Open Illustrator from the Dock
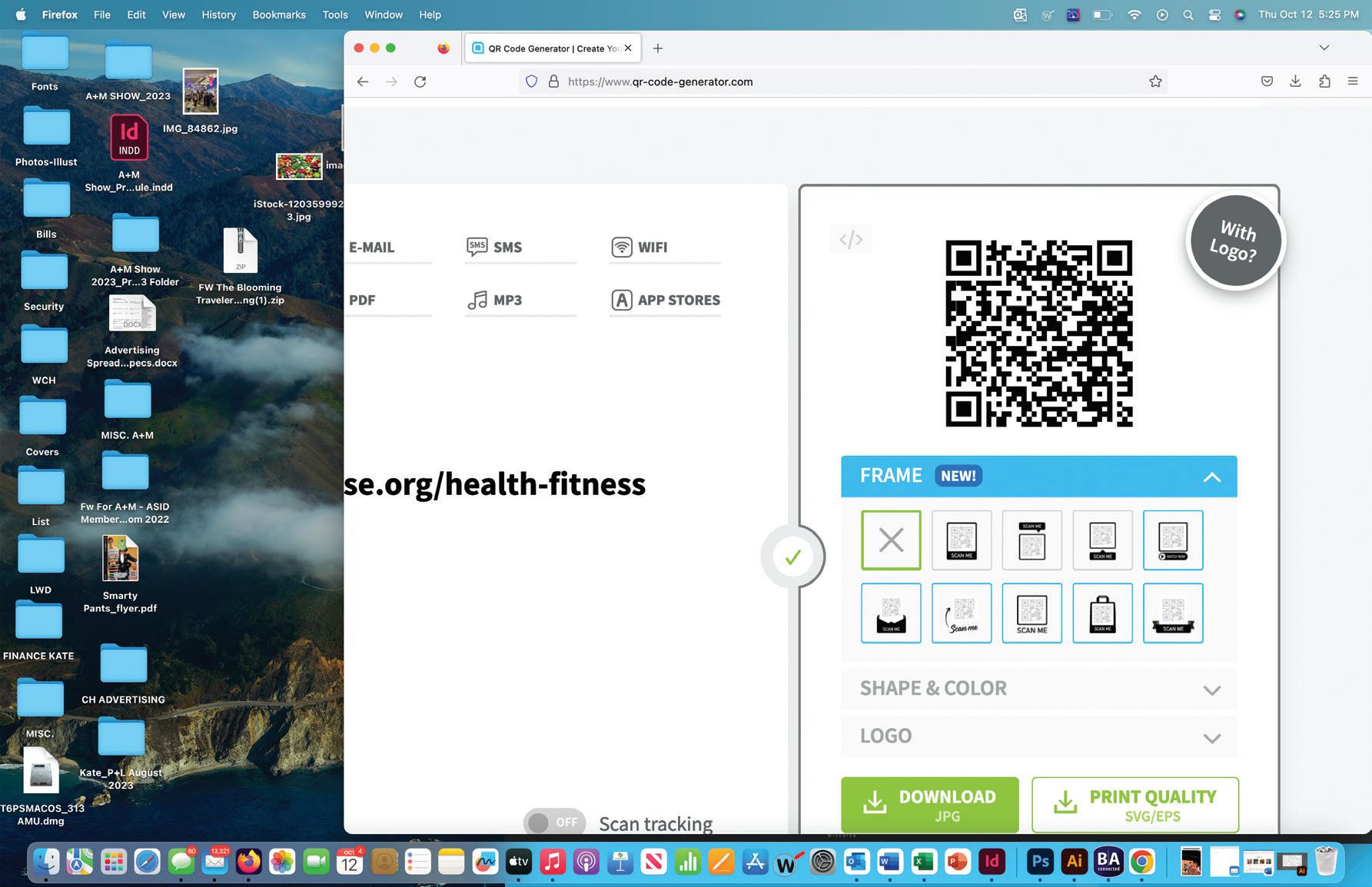The height and width of the screenshot is (887, 1372). click(1074, 862)
